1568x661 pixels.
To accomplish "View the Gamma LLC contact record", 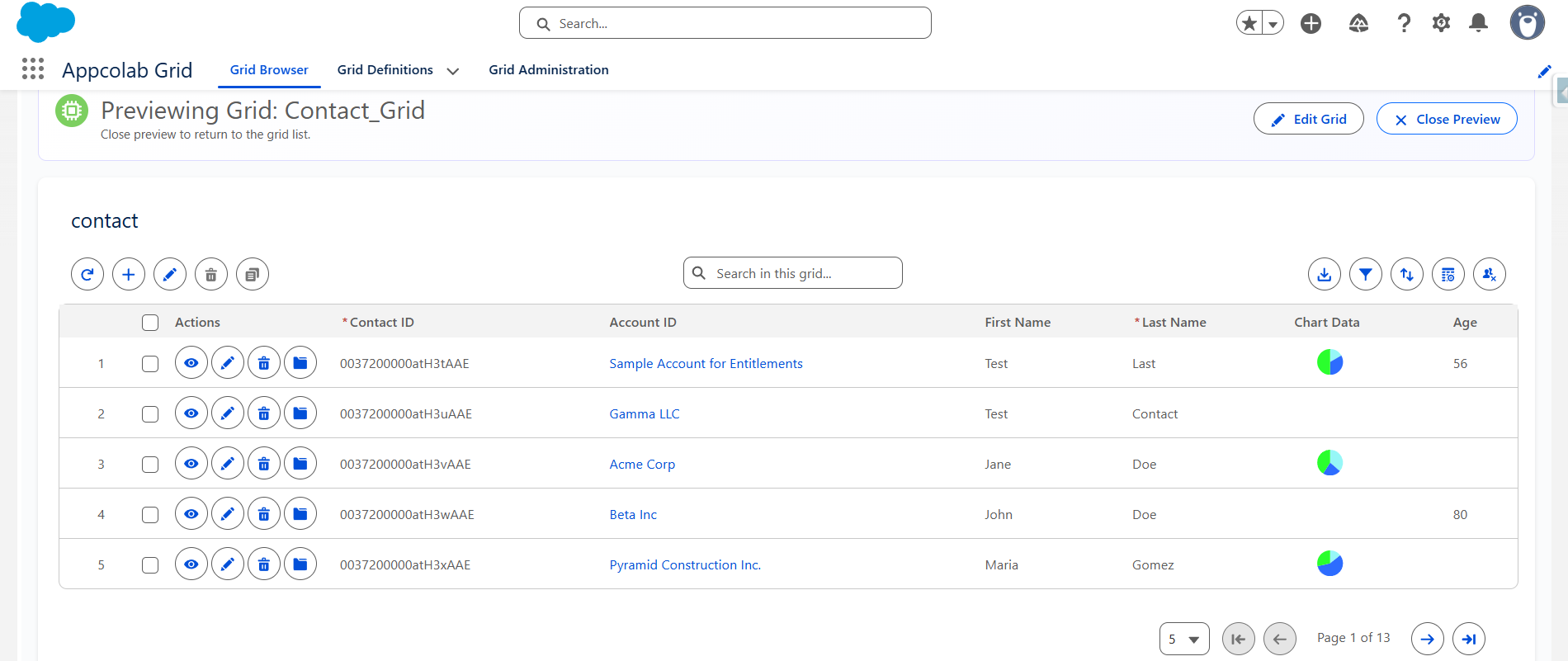I will pos(191,413).
